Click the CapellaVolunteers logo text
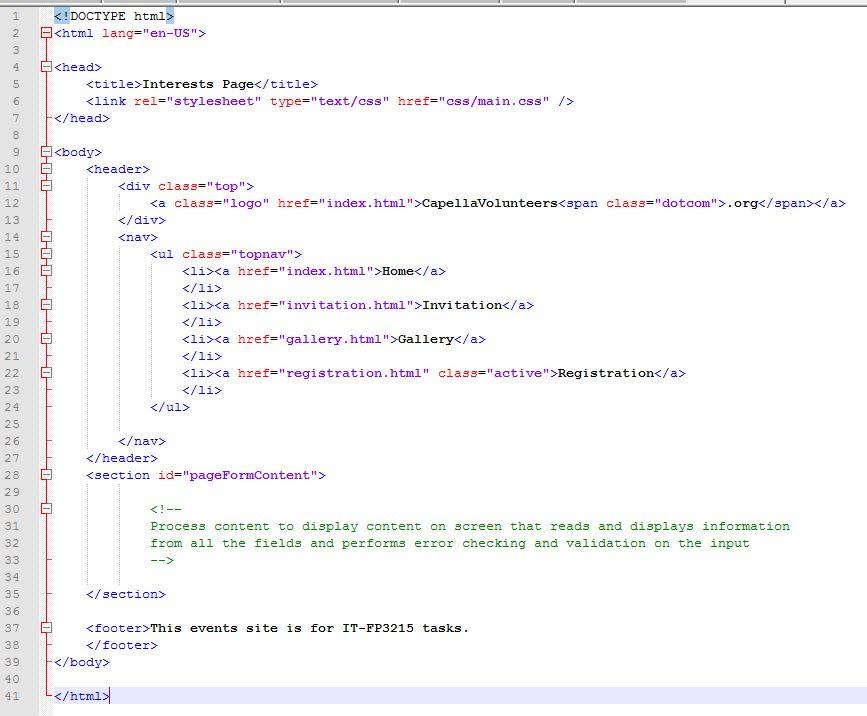This screenshot has width=867, height=716. click(x=489, y=203)
